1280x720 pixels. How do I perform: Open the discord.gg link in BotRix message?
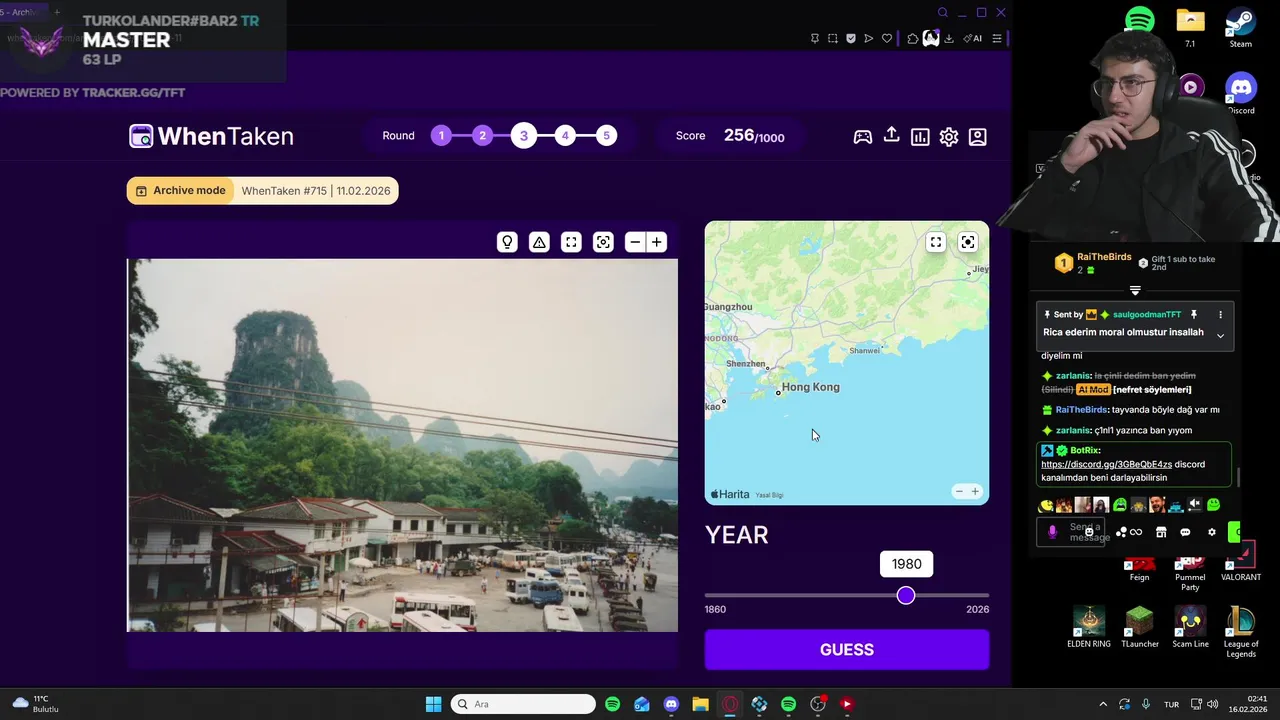[1106, 464]
